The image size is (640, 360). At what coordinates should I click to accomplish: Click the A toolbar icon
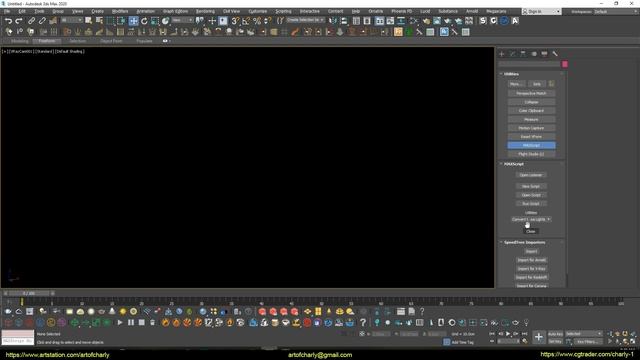[x=515, y=21]
